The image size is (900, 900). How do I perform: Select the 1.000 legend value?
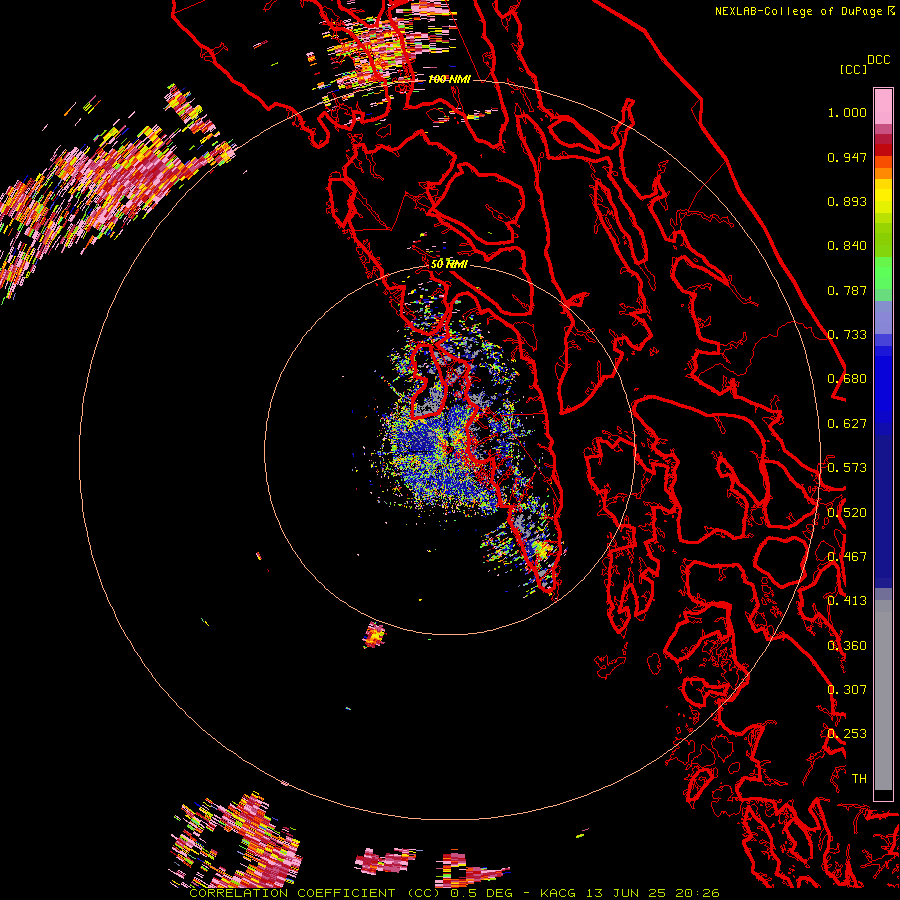(x=847, y=112)
